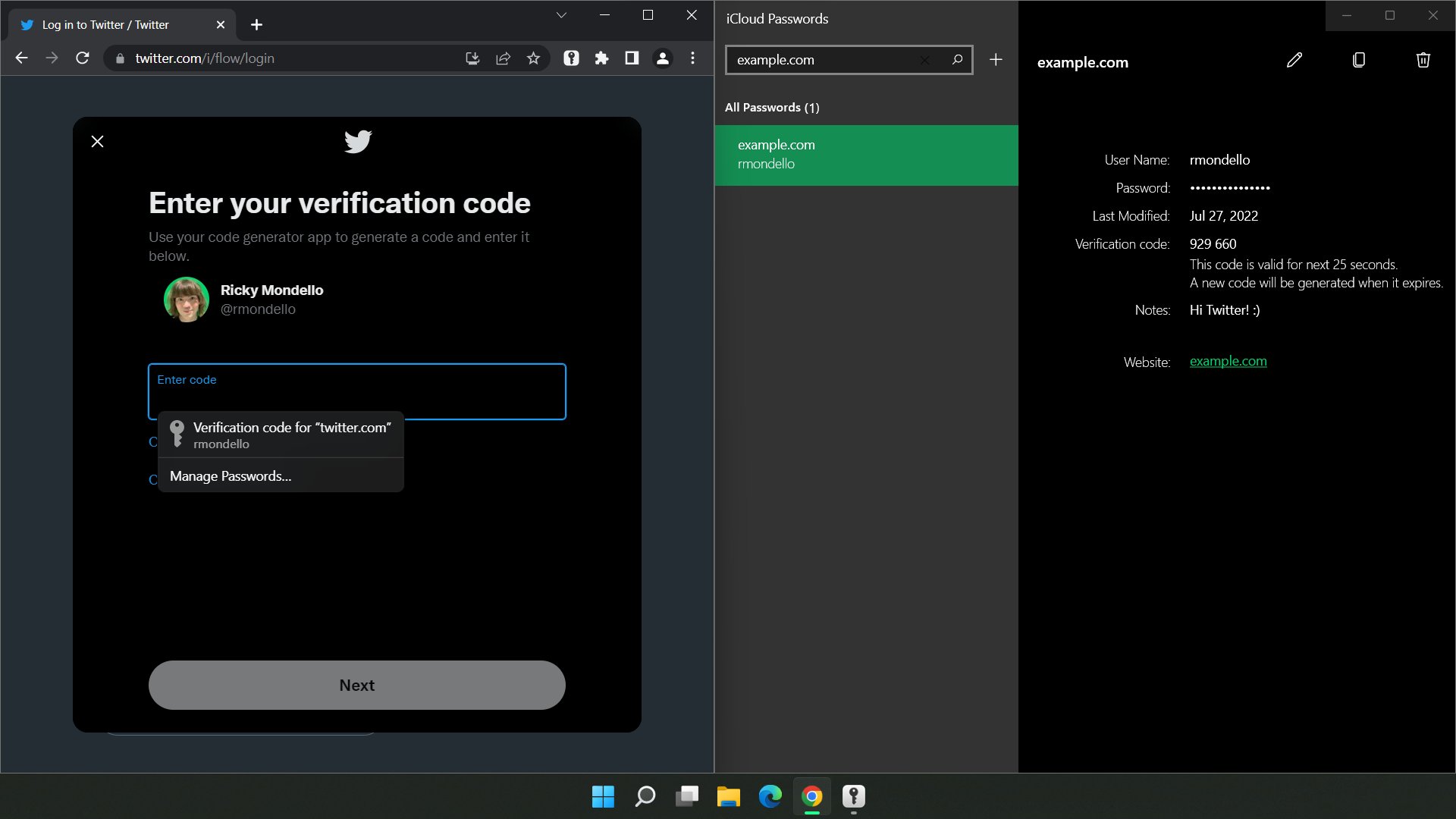
Task: Reload the Twitter login page
Action: (x=83, y=58)
